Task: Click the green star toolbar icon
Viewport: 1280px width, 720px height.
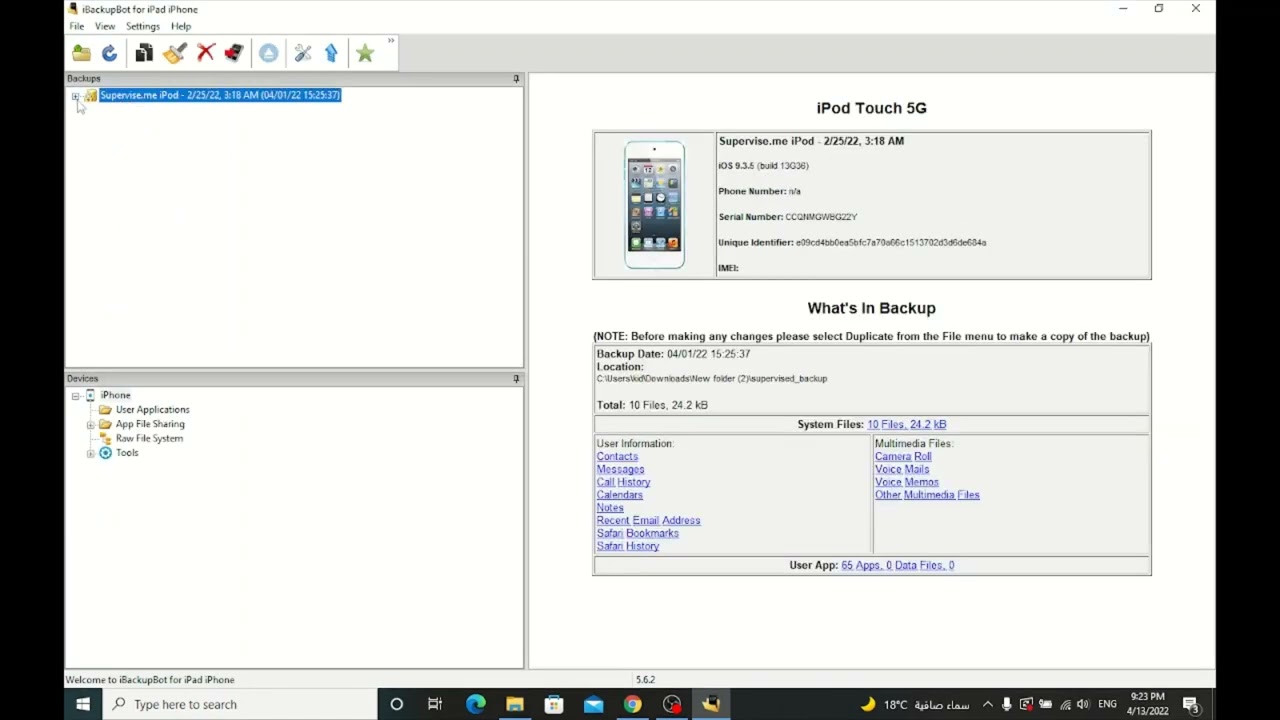Action: tap(365, 53)
